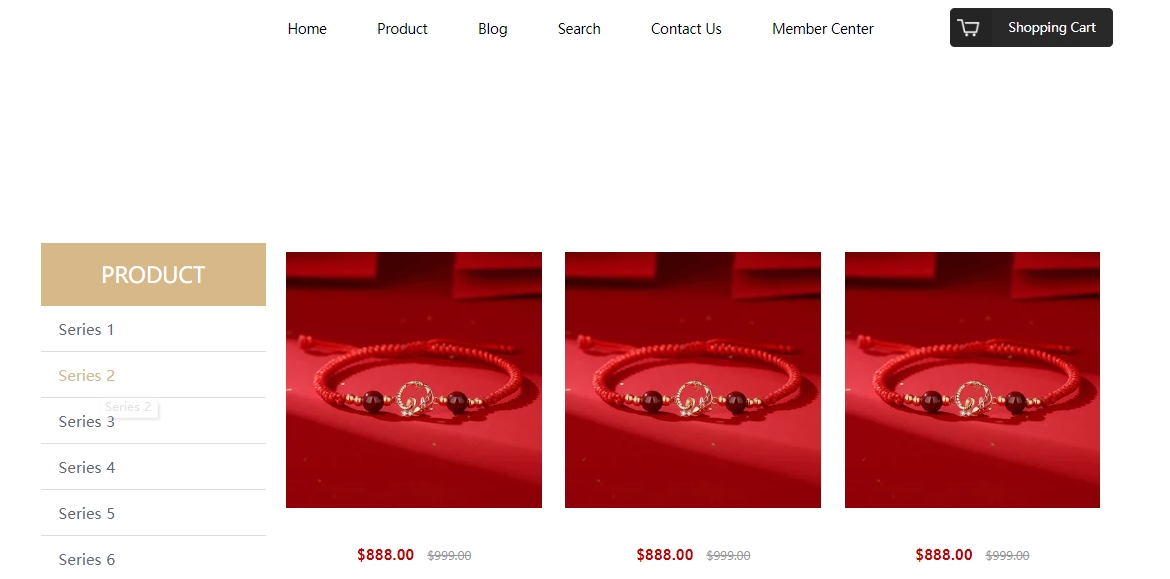Choose the highlighted Series 2 category
1170x579 pixels.
point(153,375)
